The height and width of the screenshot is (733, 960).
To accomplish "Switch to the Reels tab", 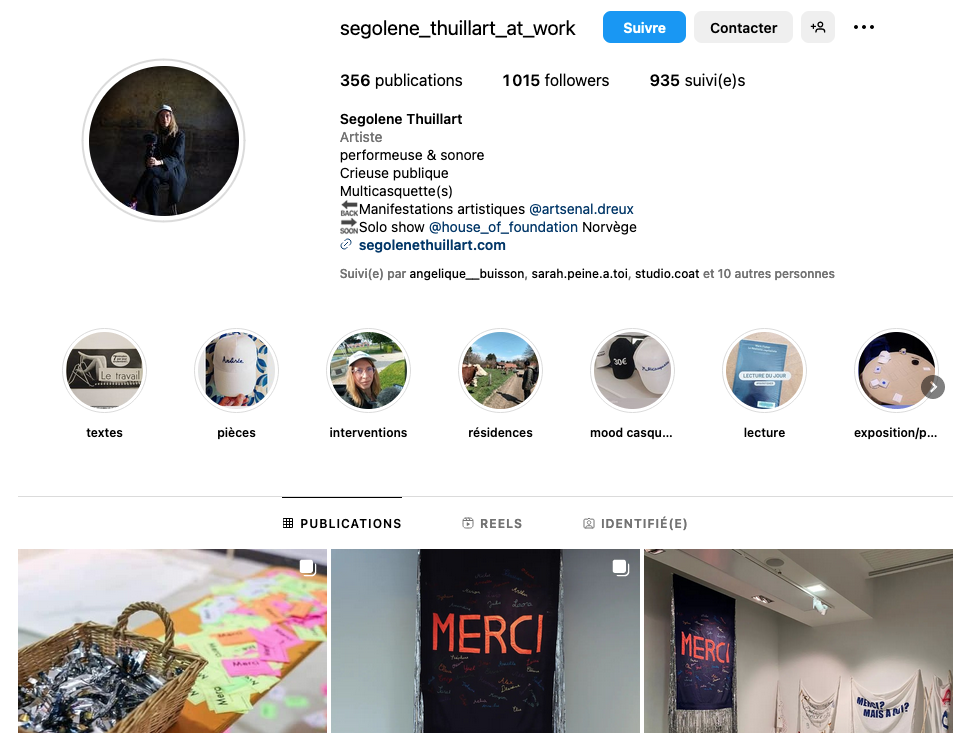I will coord(492,524).
